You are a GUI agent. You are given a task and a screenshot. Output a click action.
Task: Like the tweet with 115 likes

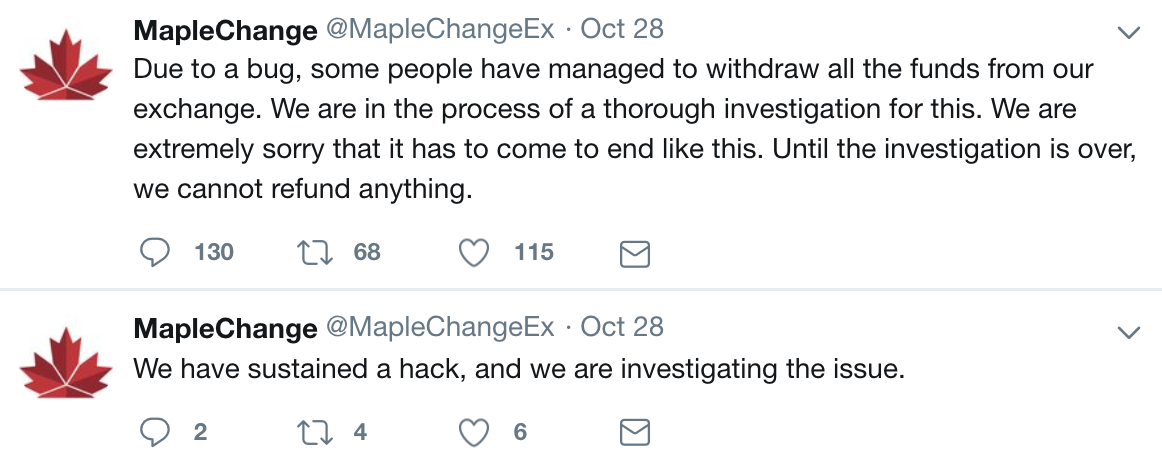coord(474,252)
